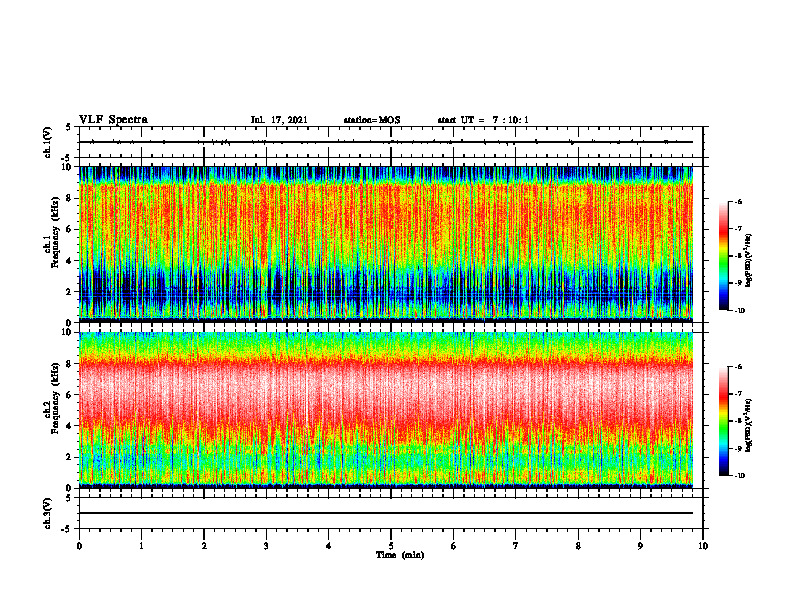Click the log(PSD) label beside the ch.1 colorbar
This screenshot has height=612, width=792.
[749, 261]
